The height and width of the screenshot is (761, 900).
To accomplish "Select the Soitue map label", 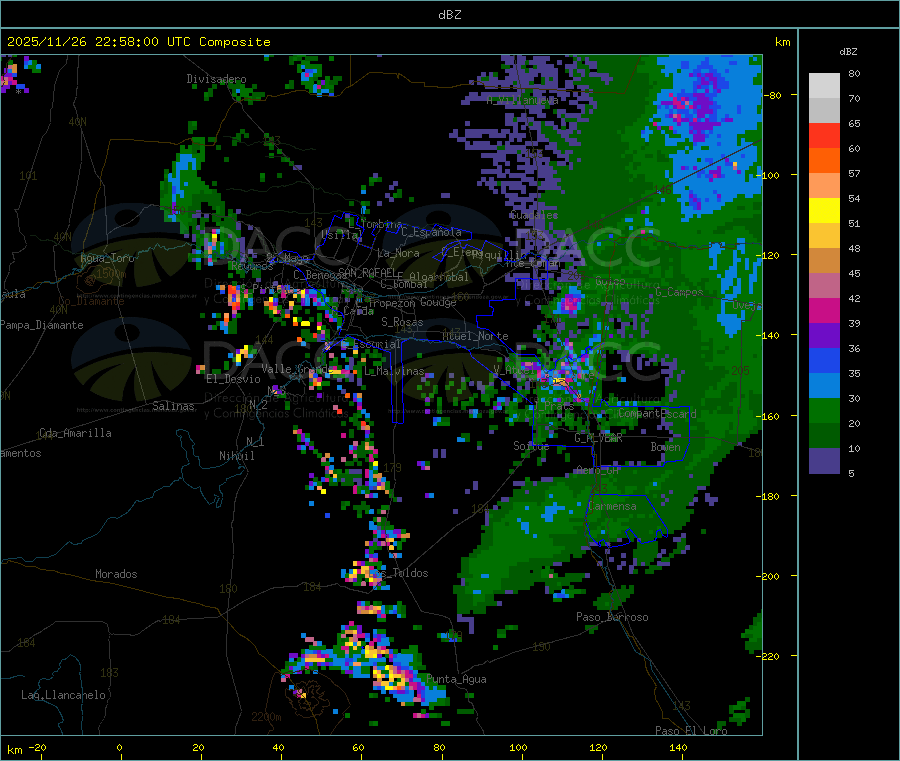I will 531,446.
